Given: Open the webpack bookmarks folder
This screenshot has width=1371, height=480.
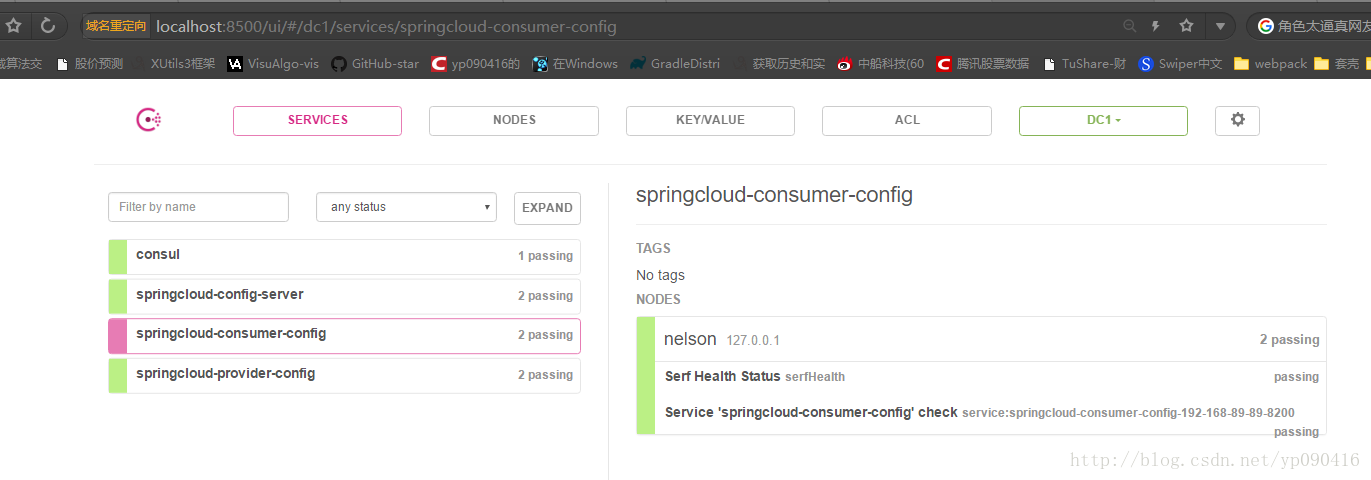Looking at the screenshot, I should pos(1270,64).
